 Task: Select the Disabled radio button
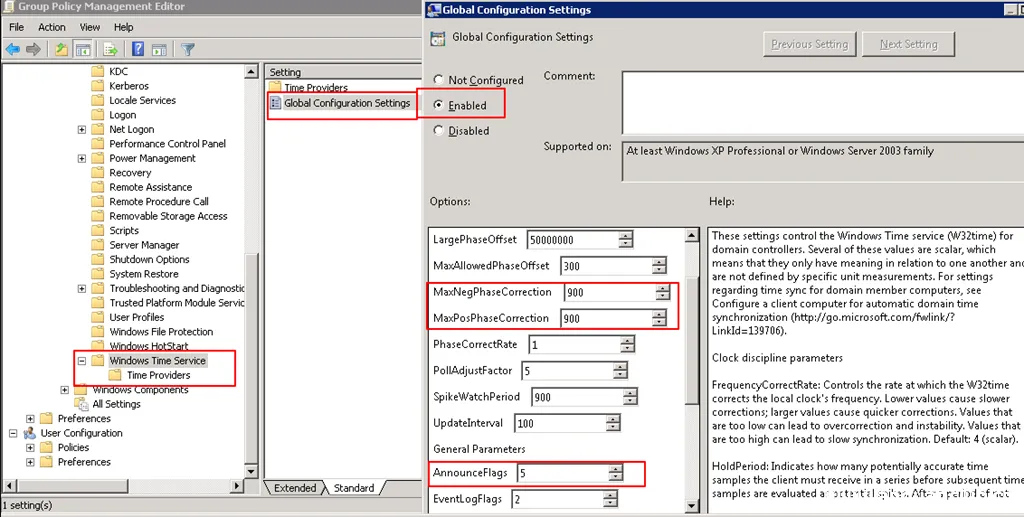click(438, 130)
